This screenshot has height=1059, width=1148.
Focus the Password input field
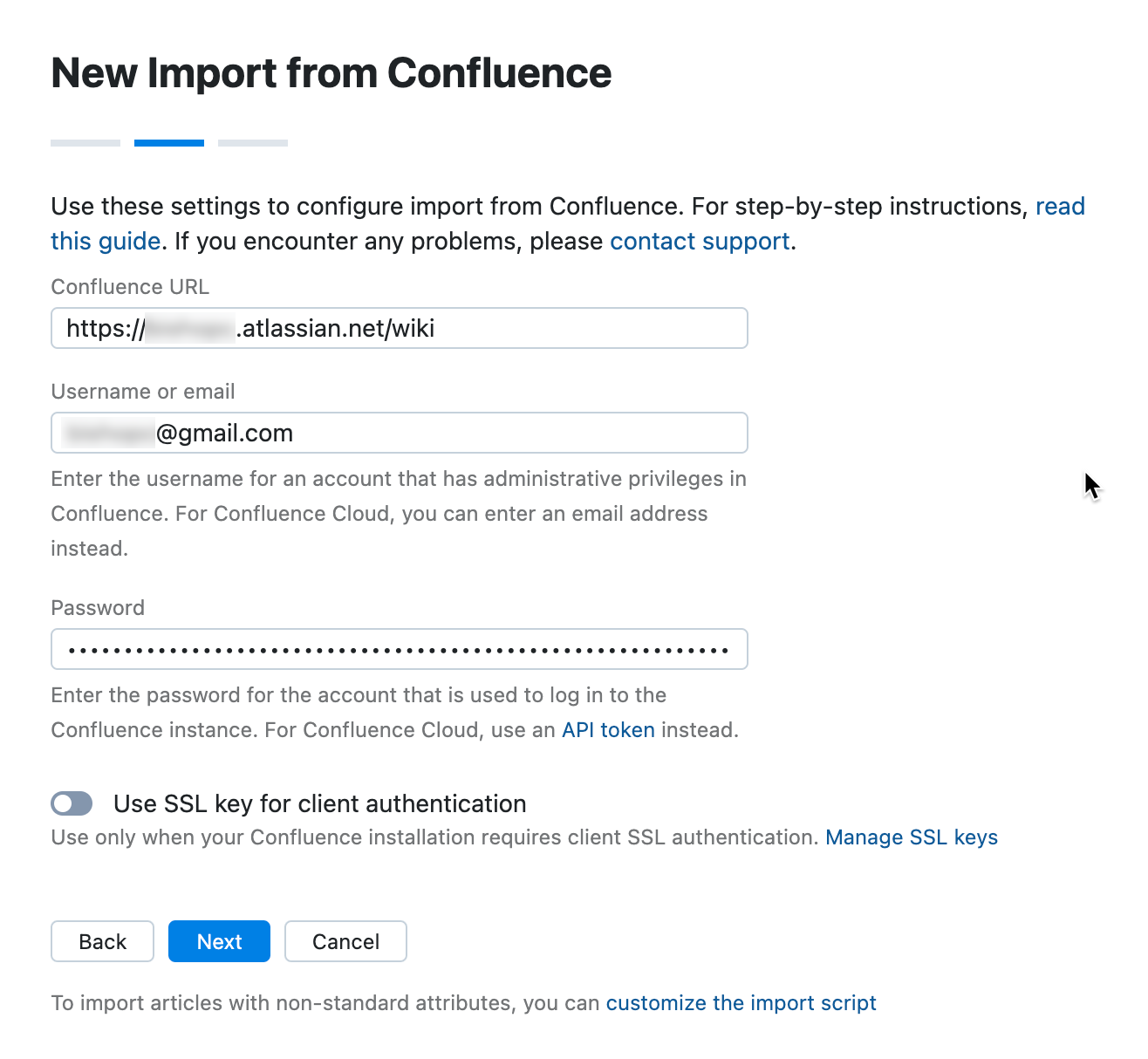pyautogui.click(x=399, y=650)
